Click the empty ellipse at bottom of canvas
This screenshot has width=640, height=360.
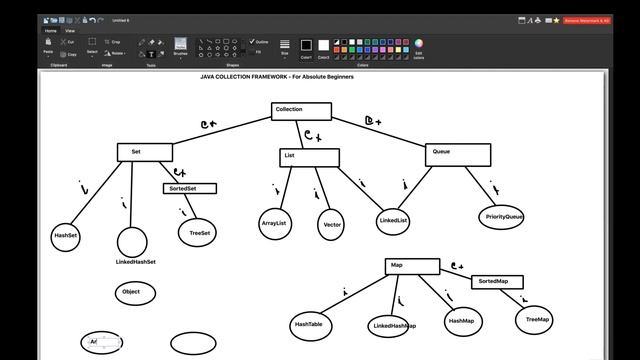193,344
